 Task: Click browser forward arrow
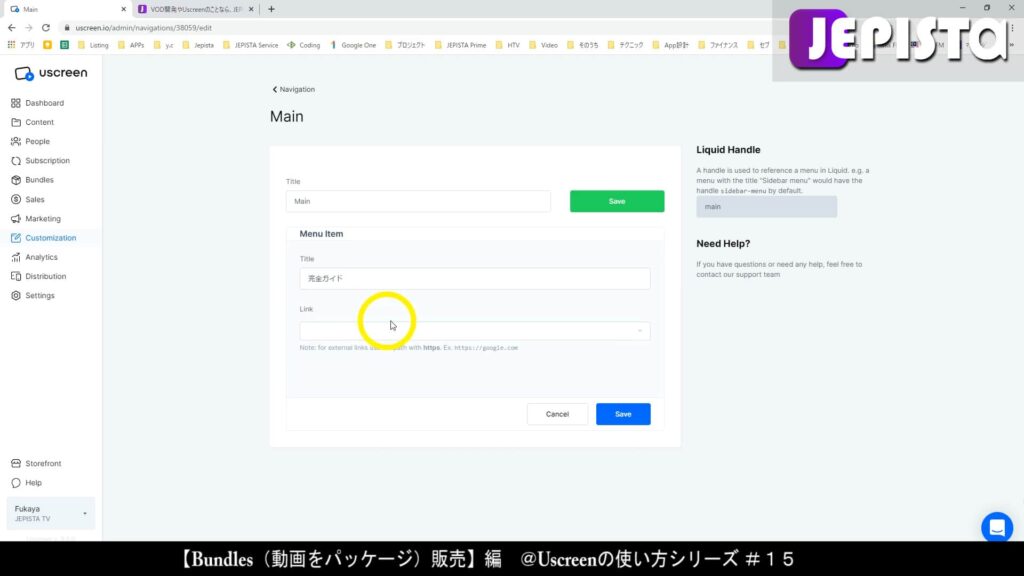[29, 28]
